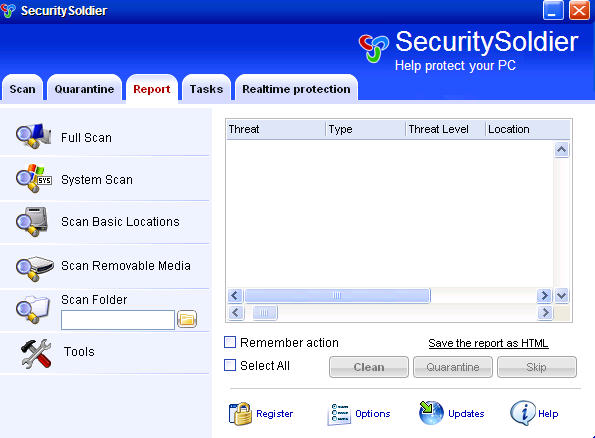Click the Options checklist icon

click(338, 414)
